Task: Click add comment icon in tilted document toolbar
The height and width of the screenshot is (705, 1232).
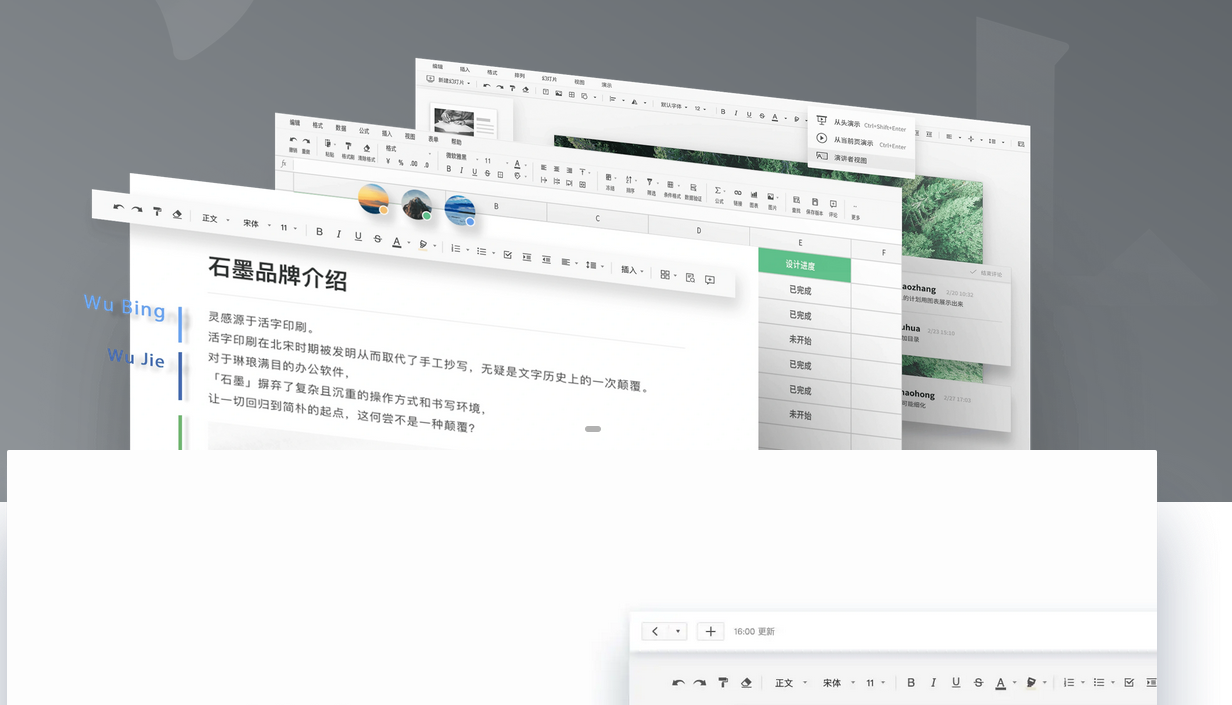Action: [x=710, y=279]
